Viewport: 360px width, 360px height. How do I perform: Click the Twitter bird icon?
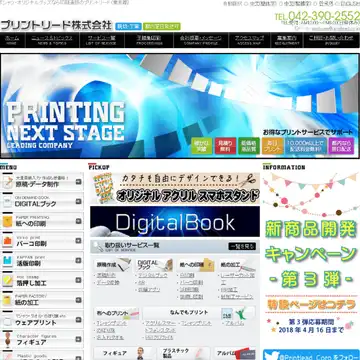(x=271, y=355)
